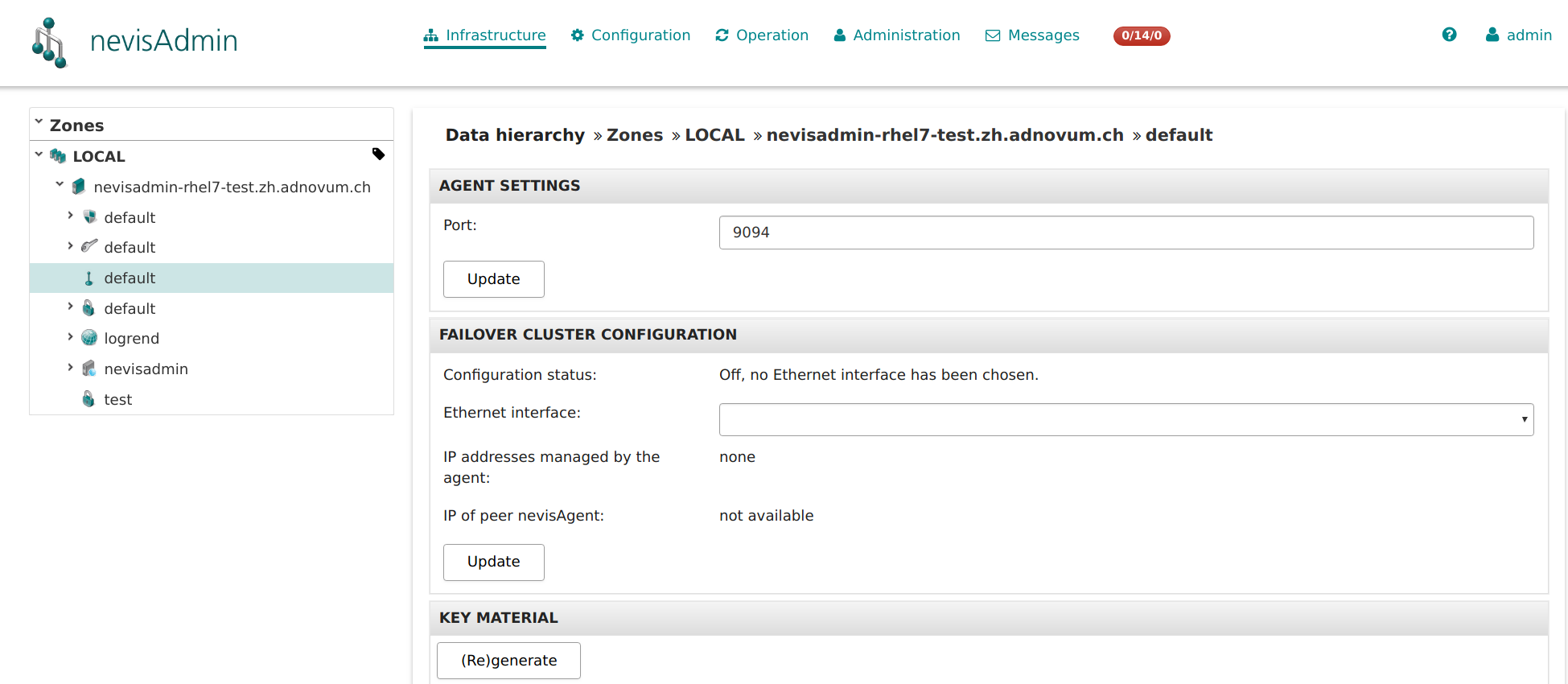The width and height of the screenshot is (1568, 684).
Task: Click the padlock icon beside the expandable default node
Action: pos(89,308)
